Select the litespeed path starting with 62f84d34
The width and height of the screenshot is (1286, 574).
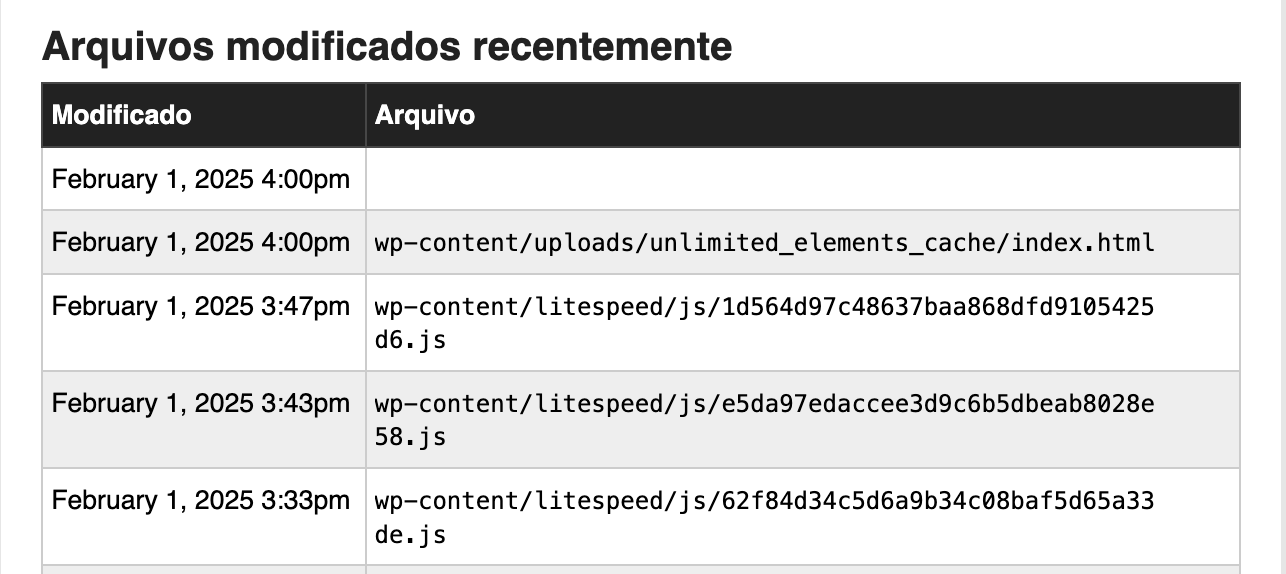point(765,517)
